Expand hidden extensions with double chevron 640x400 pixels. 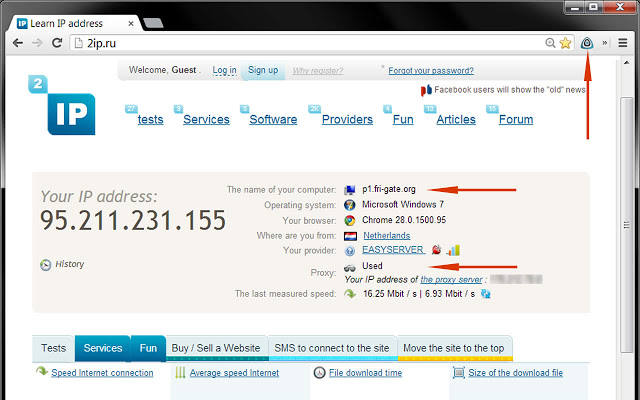tap(604, 43)
